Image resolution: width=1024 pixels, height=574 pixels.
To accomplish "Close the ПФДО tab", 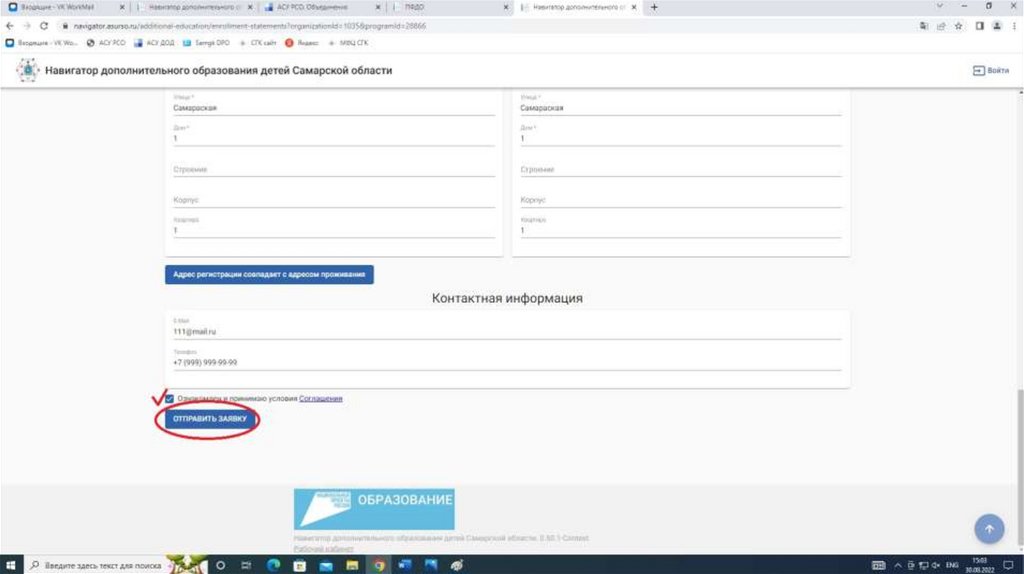I will [x=505, y=7].
